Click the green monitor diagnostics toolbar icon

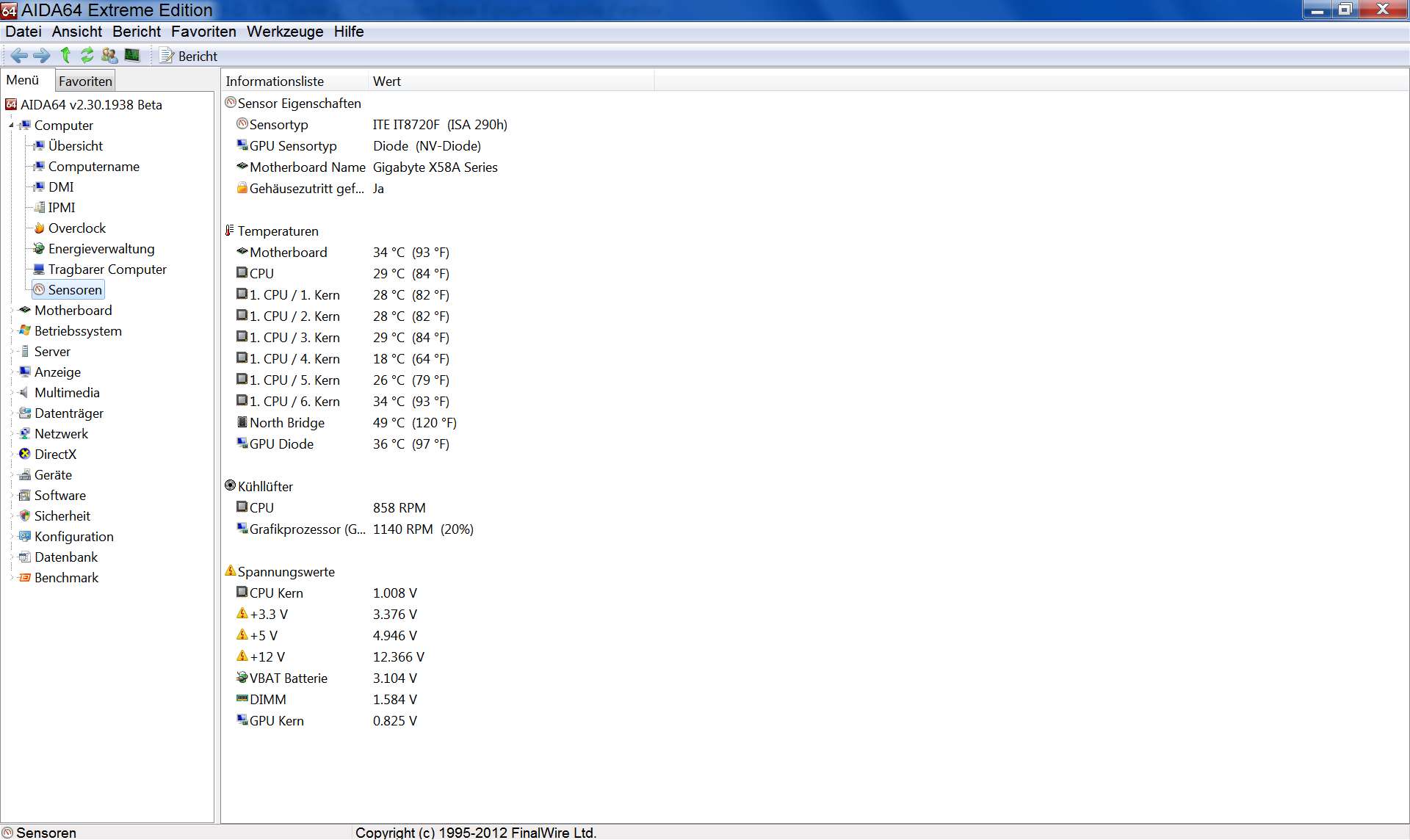point(132,56)
